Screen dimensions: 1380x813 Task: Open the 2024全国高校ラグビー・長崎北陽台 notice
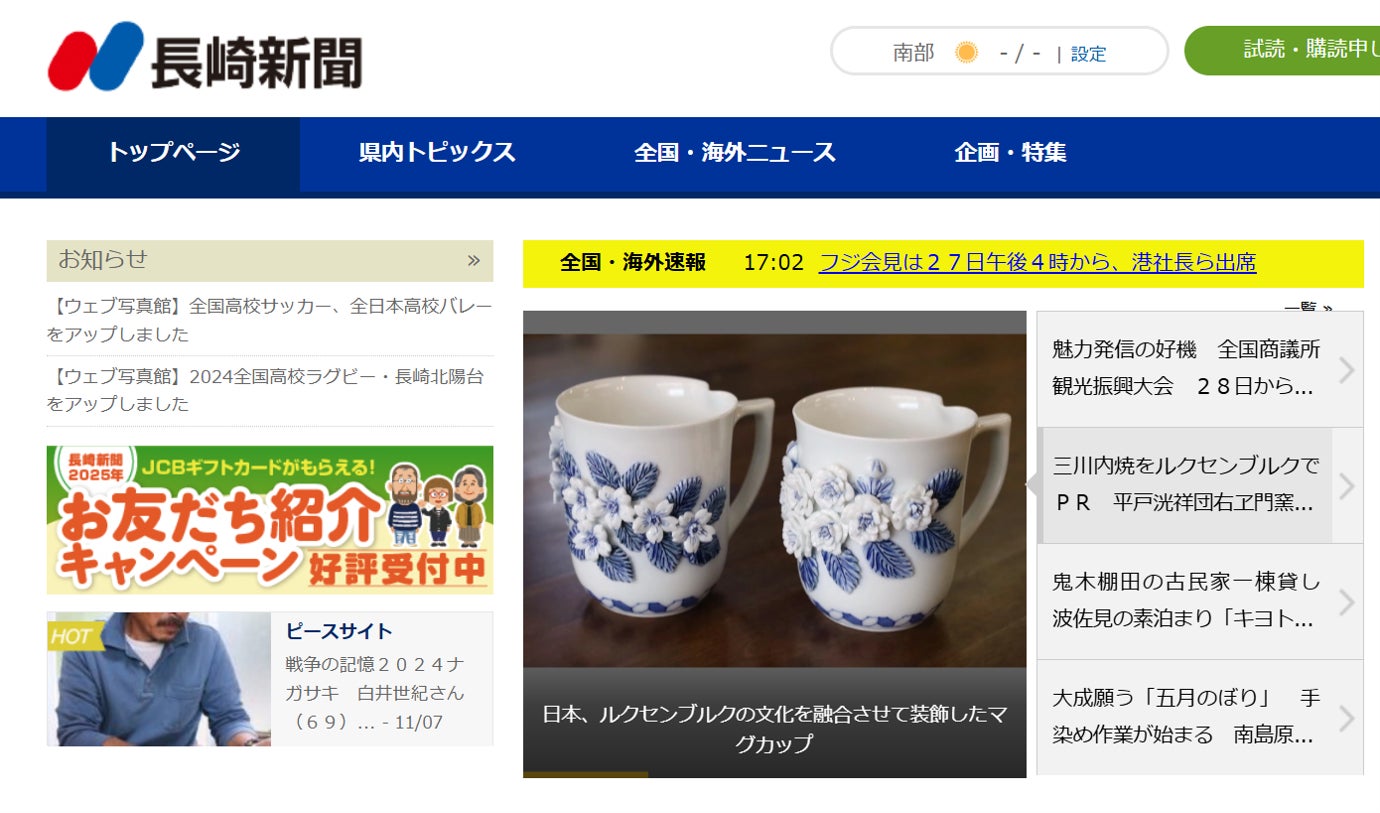pos(269,390)
